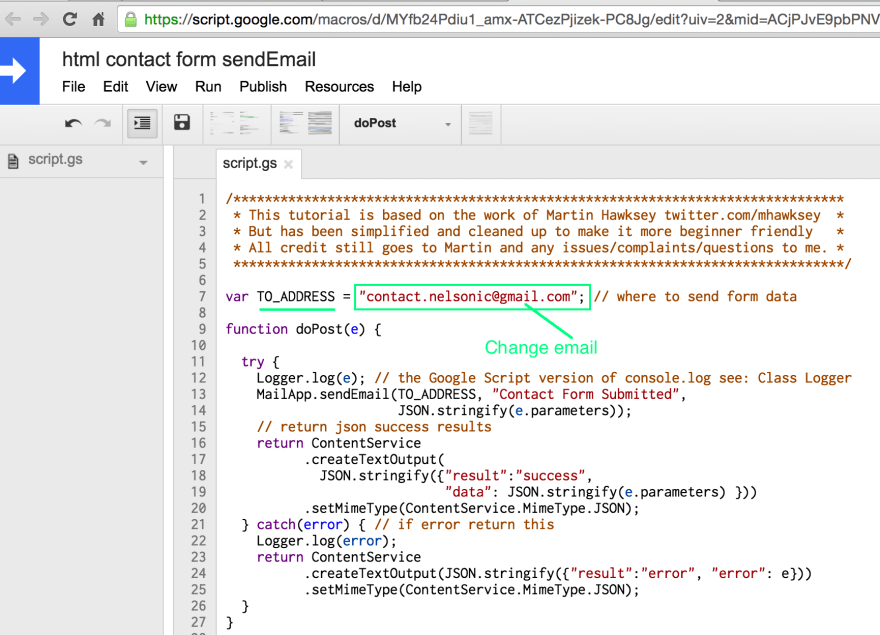Click 'Logger.log(e);' on line 12
This screenshot has width=880, height=635.
click(x=311, y=378)
